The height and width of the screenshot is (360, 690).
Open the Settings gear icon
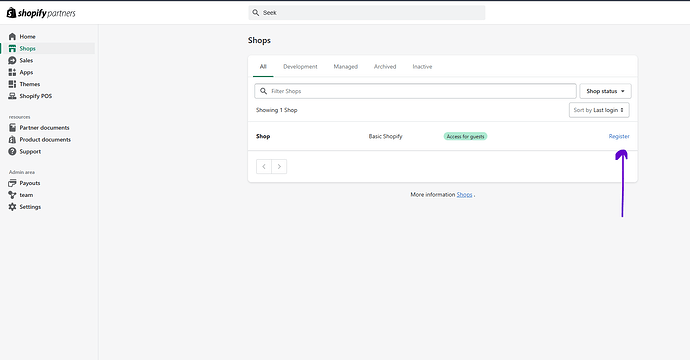pos(12,207)
